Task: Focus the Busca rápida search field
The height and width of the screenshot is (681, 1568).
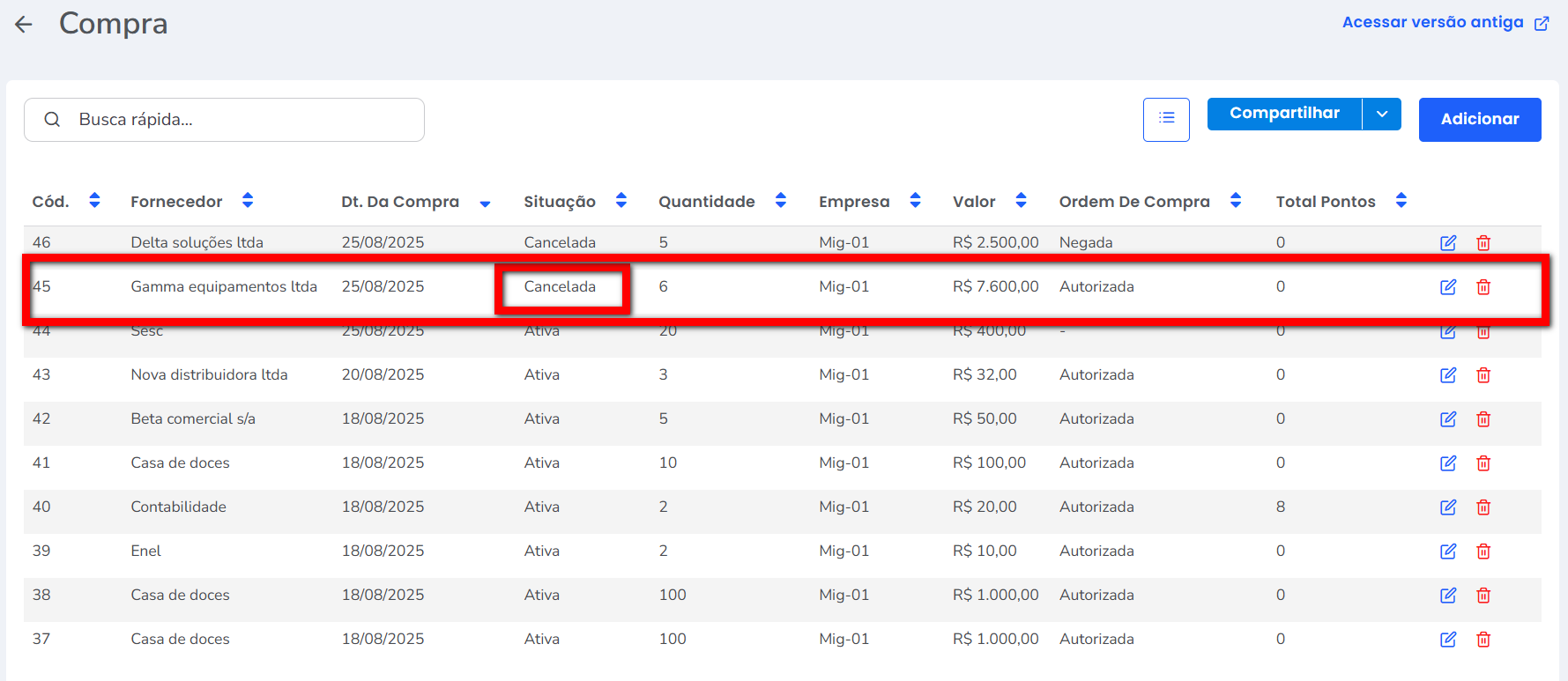Action: click(238, 120)
